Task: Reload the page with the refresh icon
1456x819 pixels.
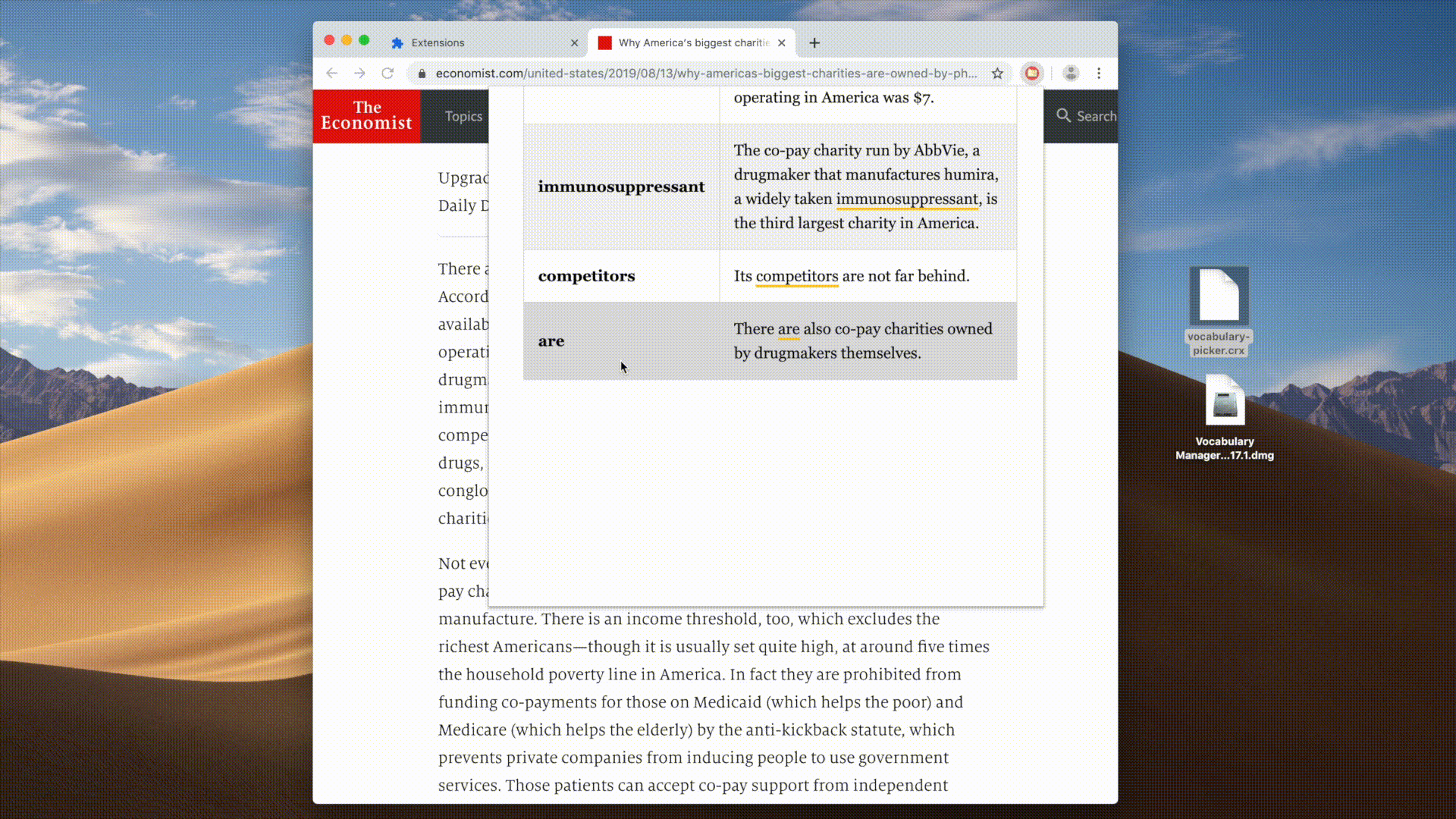Action: [x=388, y=74]
